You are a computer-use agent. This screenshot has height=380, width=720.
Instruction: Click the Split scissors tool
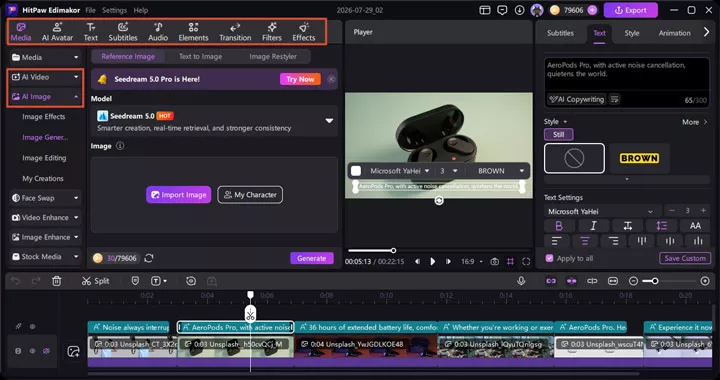[x=96, y=281]
